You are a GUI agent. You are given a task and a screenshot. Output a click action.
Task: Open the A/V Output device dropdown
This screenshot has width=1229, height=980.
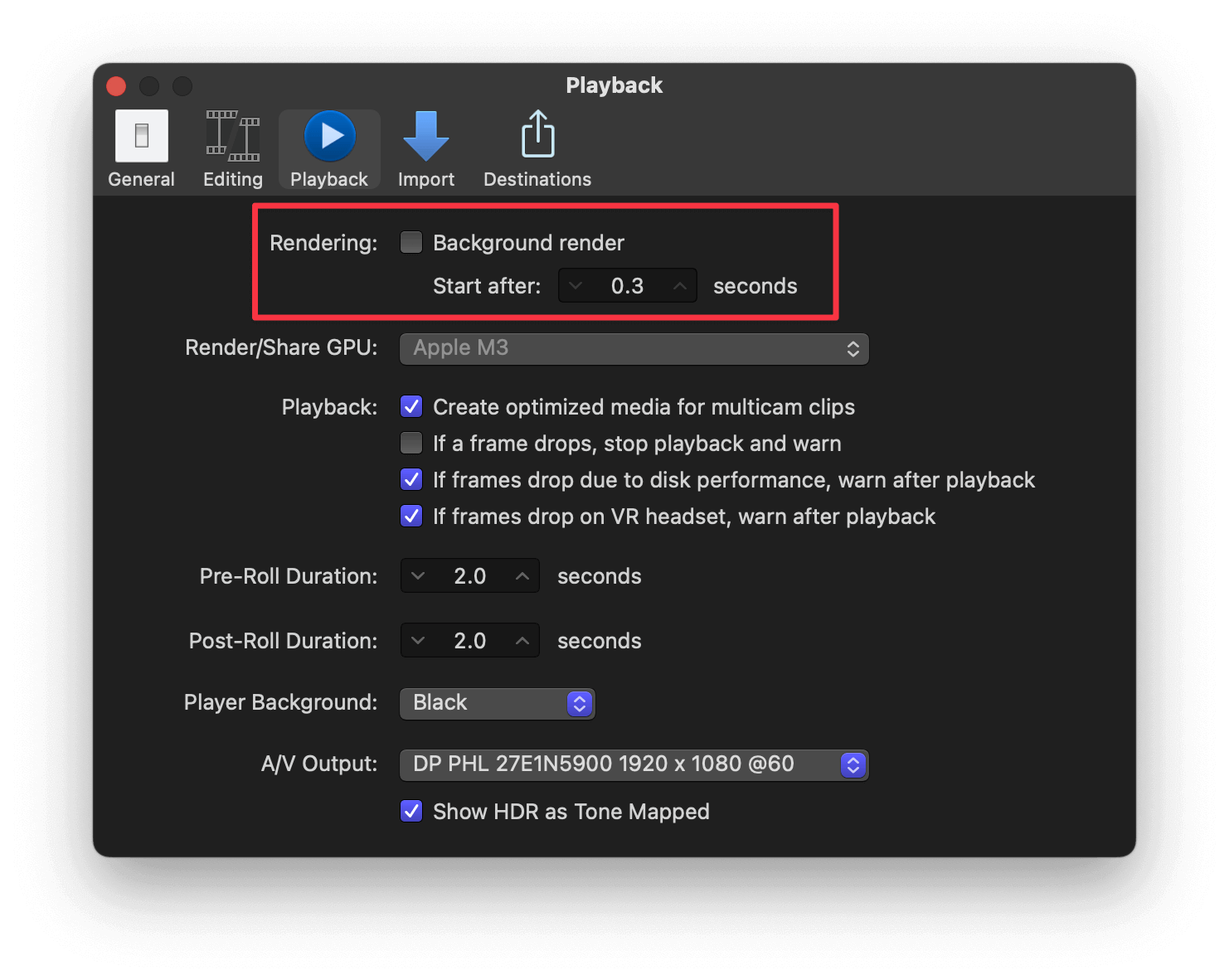[634, 764]
